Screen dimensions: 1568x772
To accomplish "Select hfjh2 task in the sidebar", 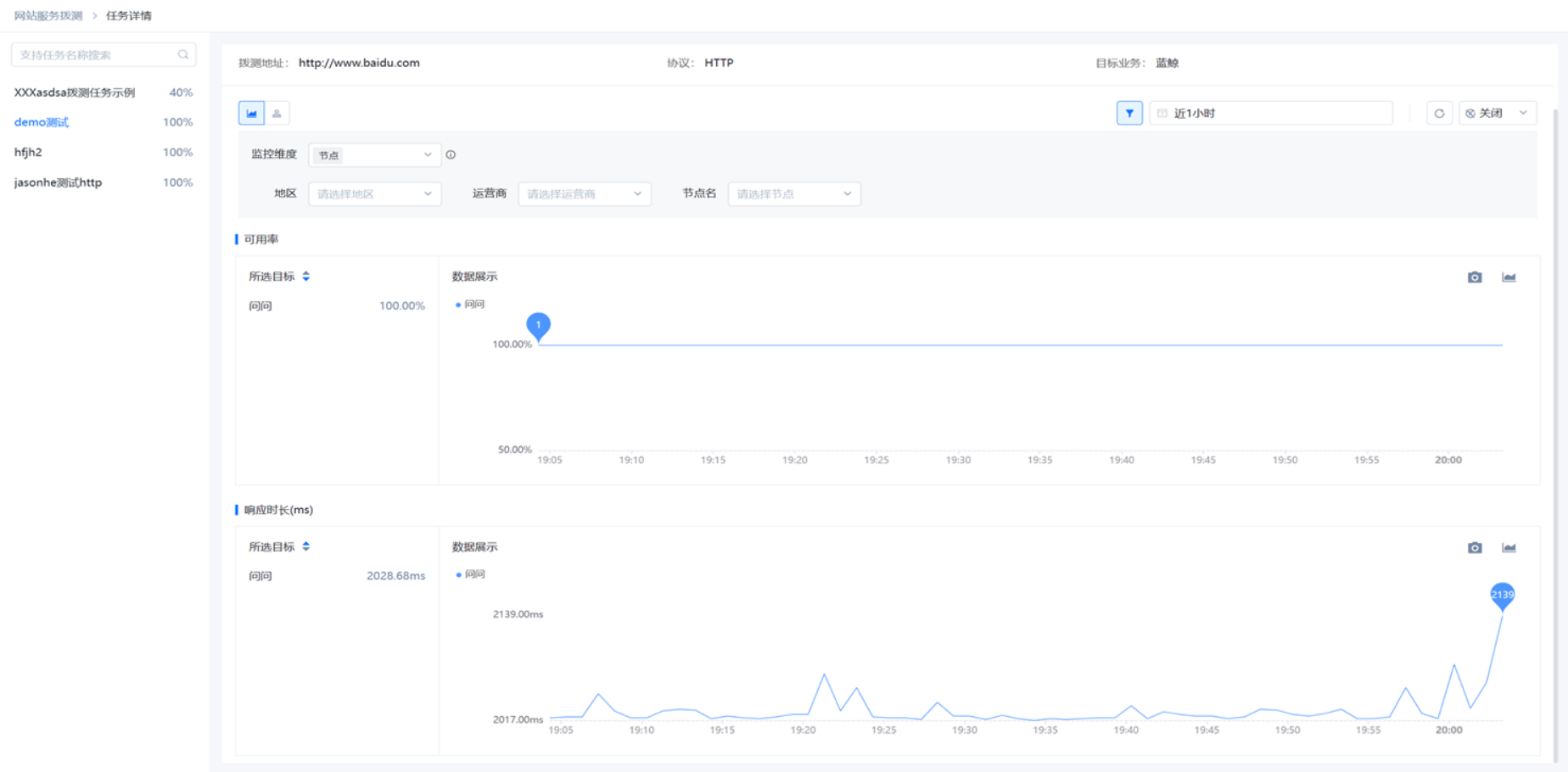I will (28, 152).
